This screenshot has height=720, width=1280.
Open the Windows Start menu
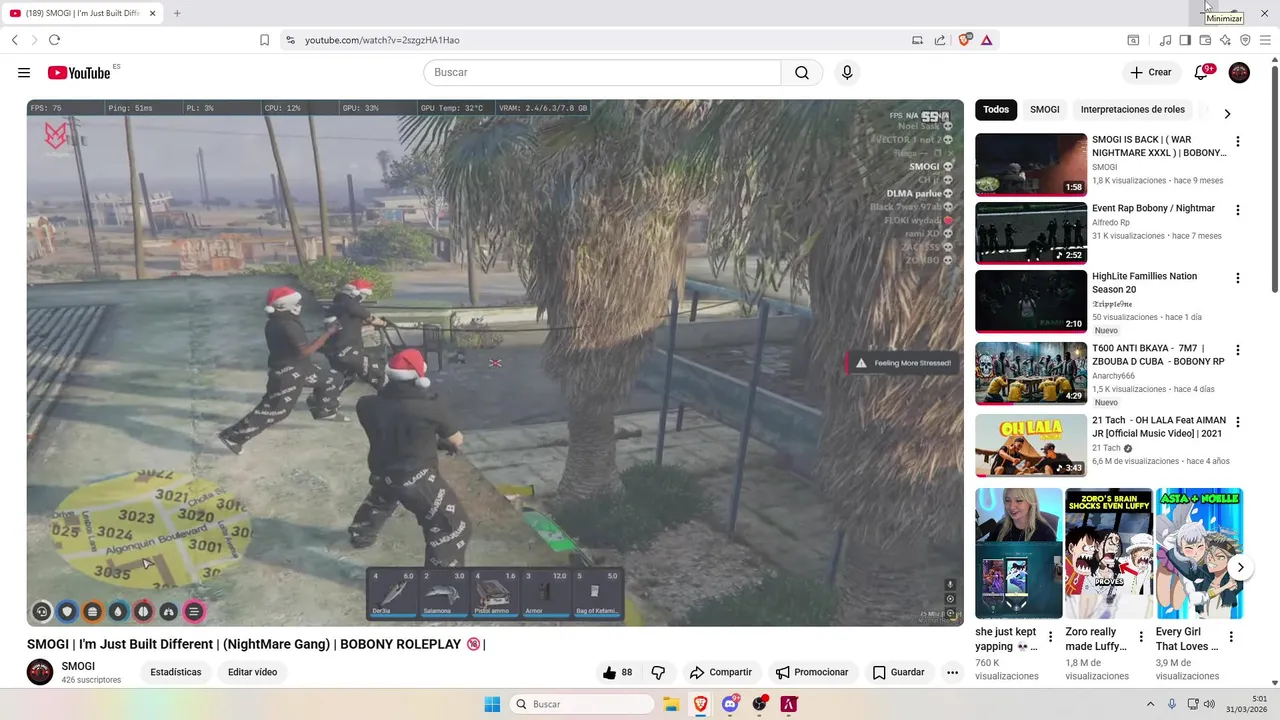[492, 704]
